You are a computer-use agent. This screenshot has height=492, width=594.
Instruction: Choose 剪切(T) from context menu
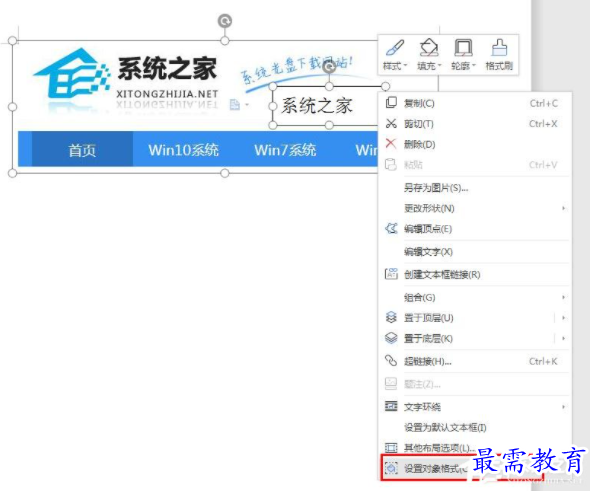(475, 123)
